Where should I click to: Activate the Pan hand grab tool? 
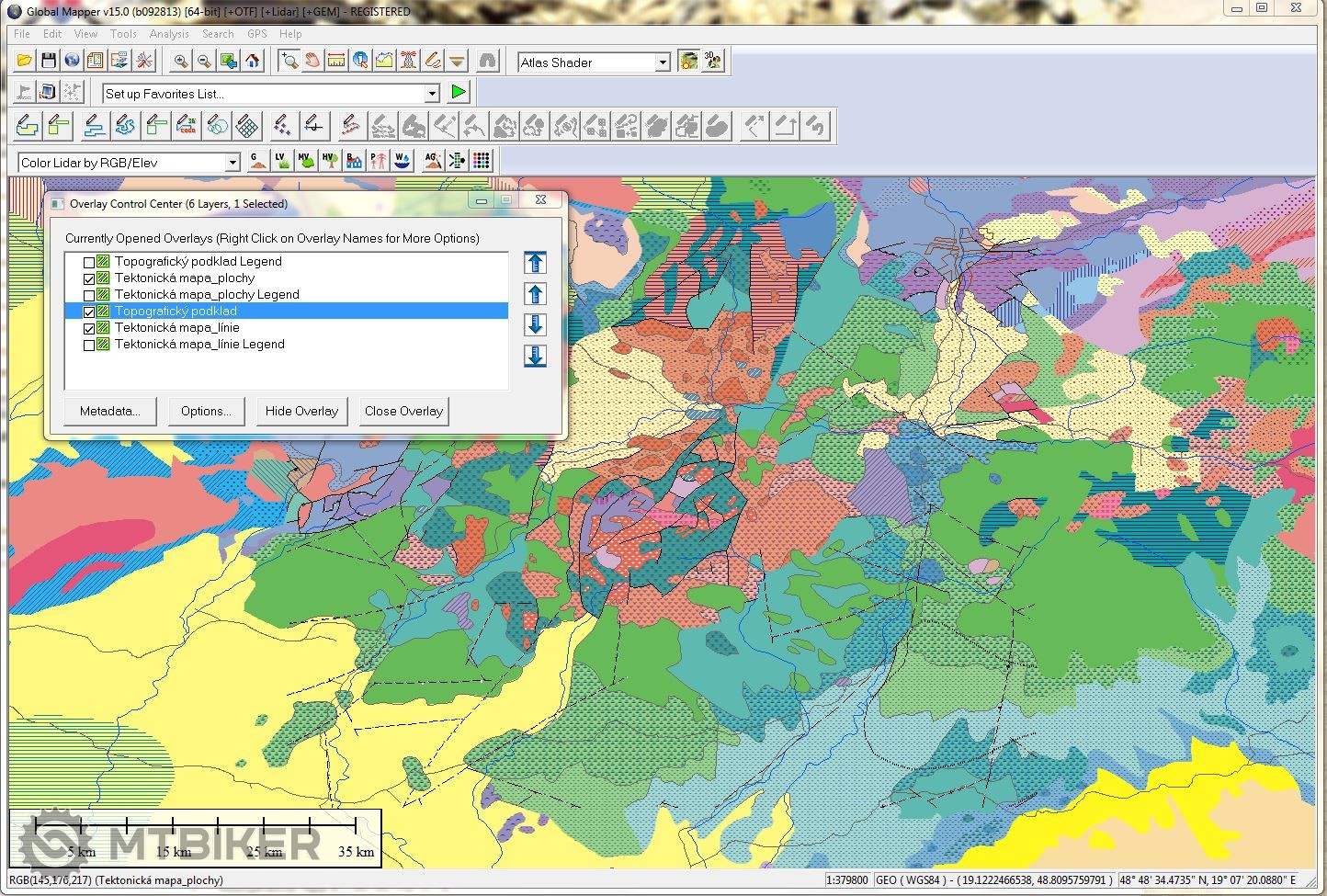[312, 62]
